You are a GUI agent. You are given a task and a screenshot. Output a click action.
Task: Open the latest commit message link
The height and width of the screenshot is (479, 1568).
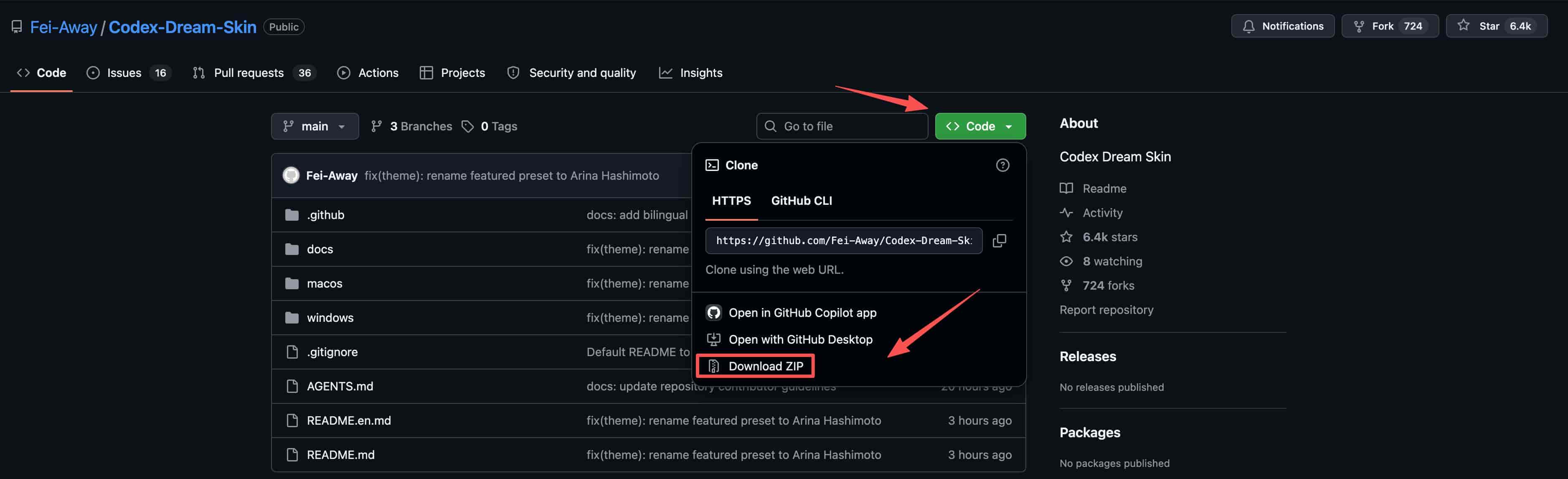pos(511,176)
